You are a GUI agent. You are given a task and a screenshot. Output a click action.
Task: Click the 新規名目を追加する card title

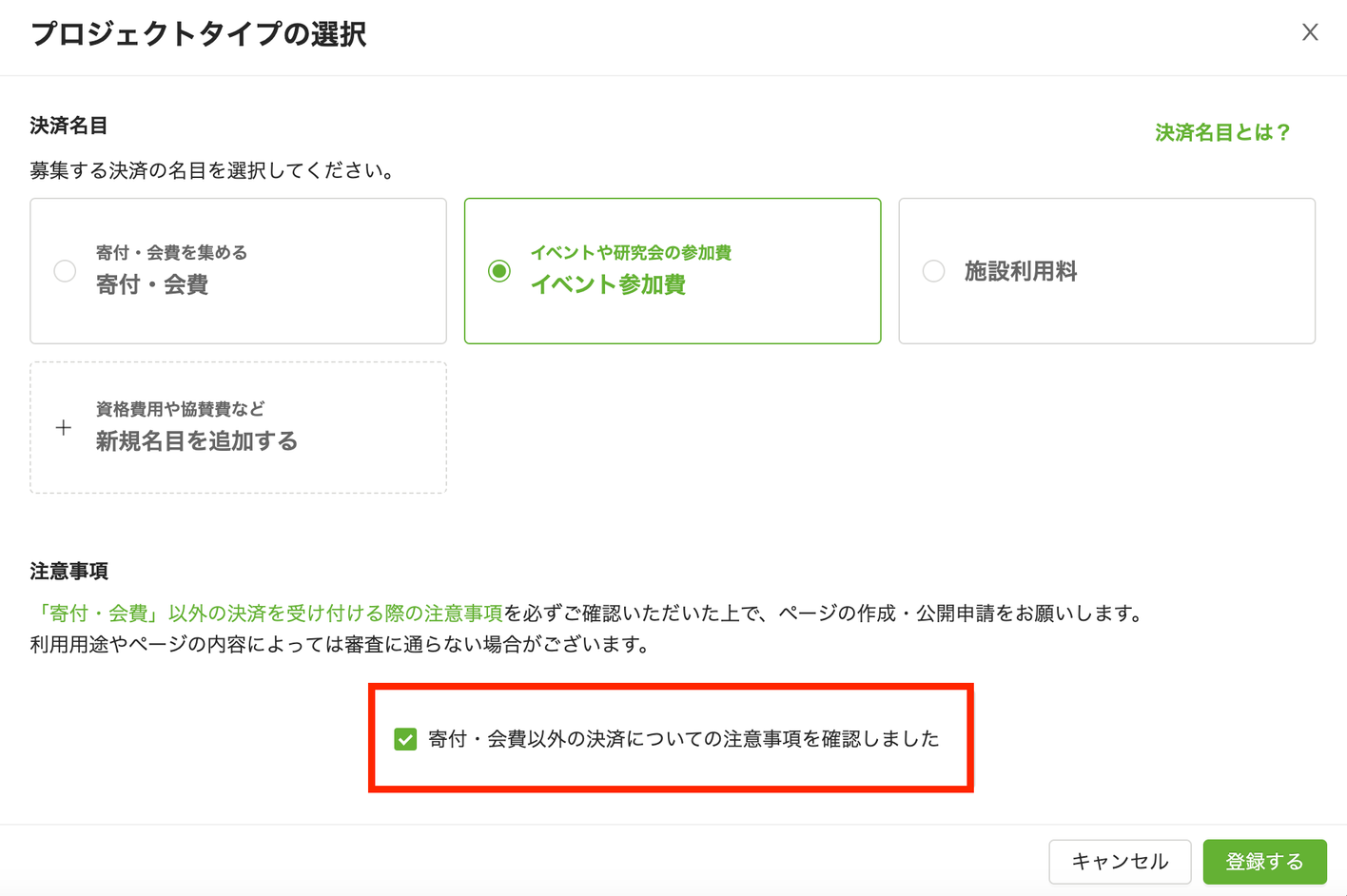(197, 441)
